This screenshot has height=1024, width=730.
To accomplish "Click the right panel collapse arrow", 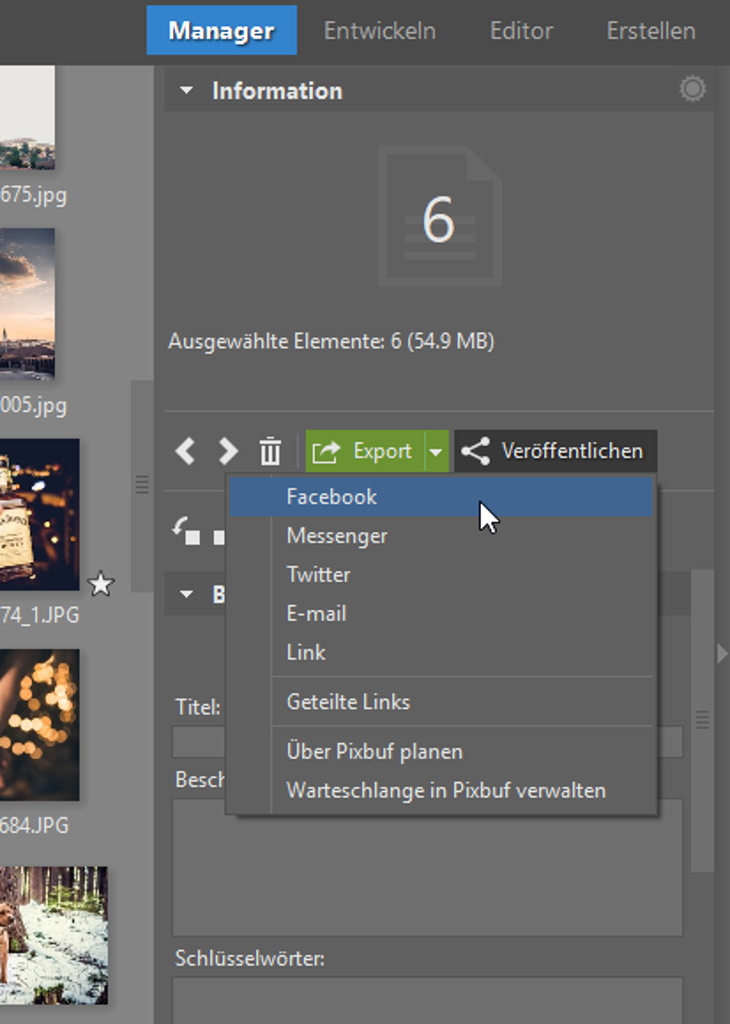I will (722, 653).
